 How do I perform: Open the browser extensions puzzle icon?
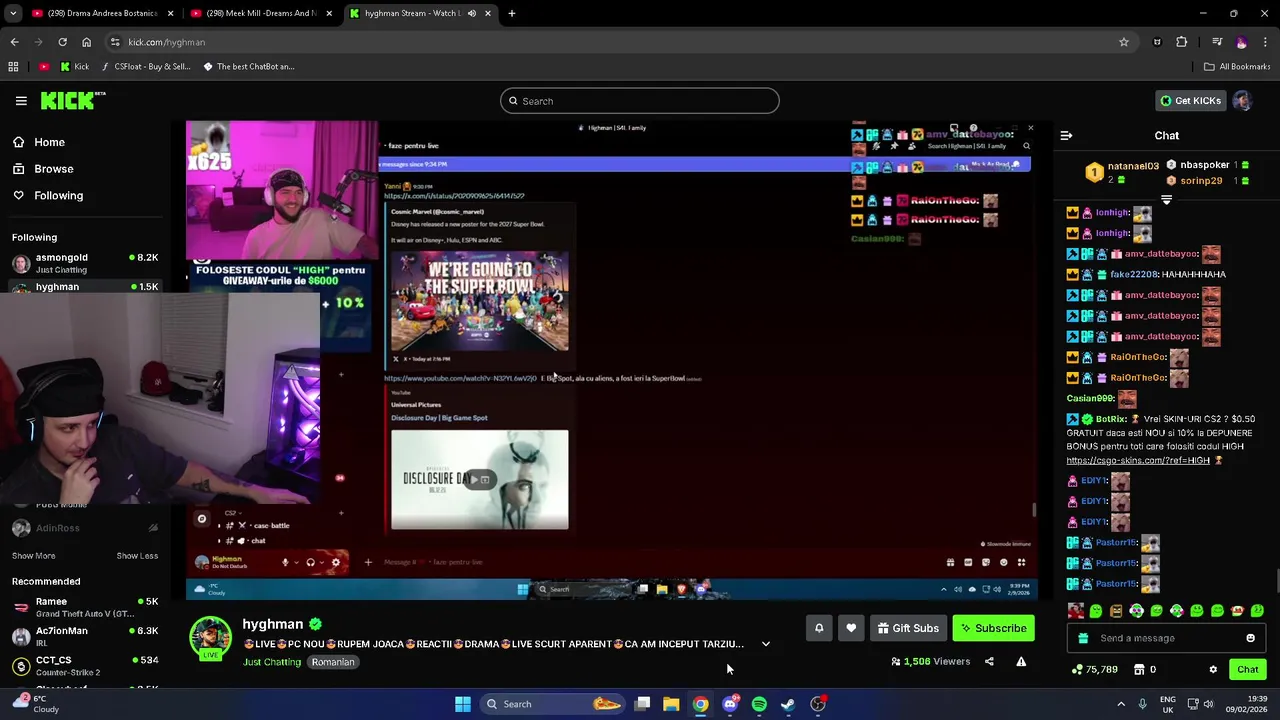1182,42
